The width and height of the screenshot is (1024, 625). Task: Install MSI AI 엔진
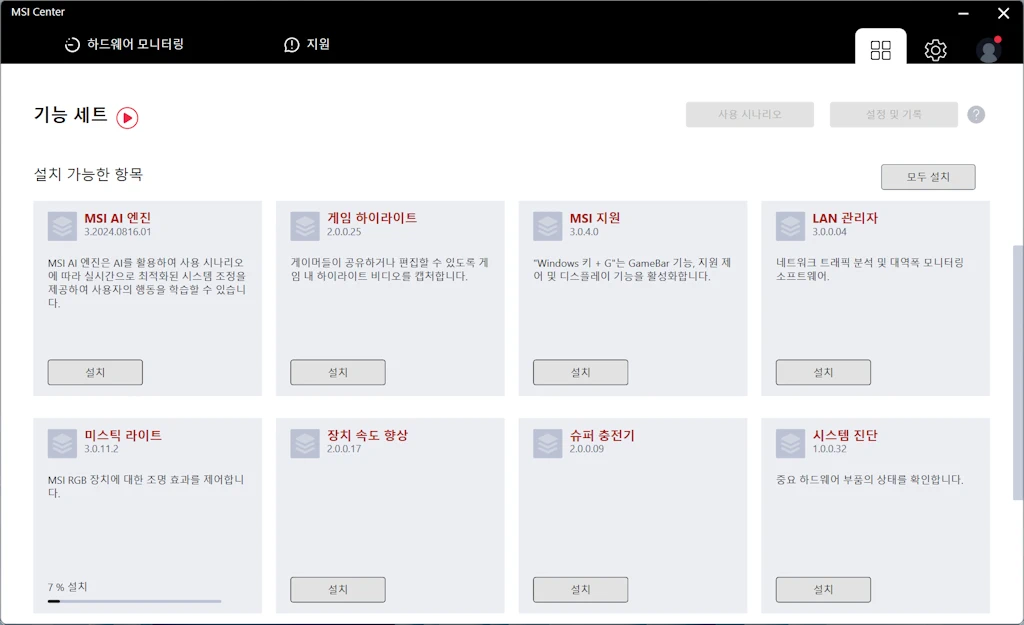coord(95,372)
